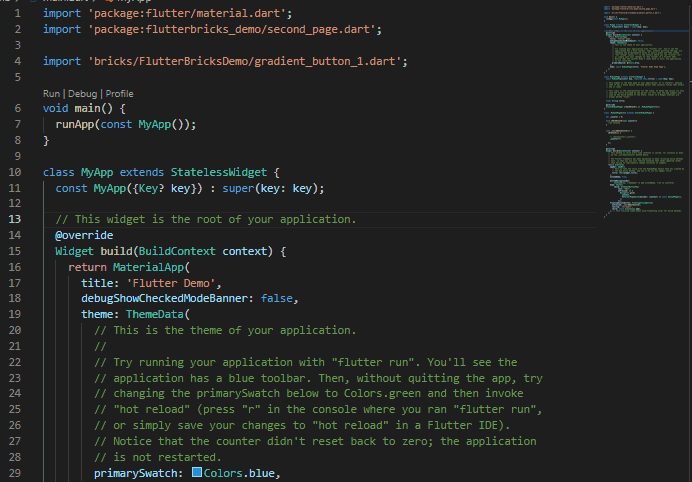Click the false value on line 18
The image size is (692, 482).
(x=277, y=299)
